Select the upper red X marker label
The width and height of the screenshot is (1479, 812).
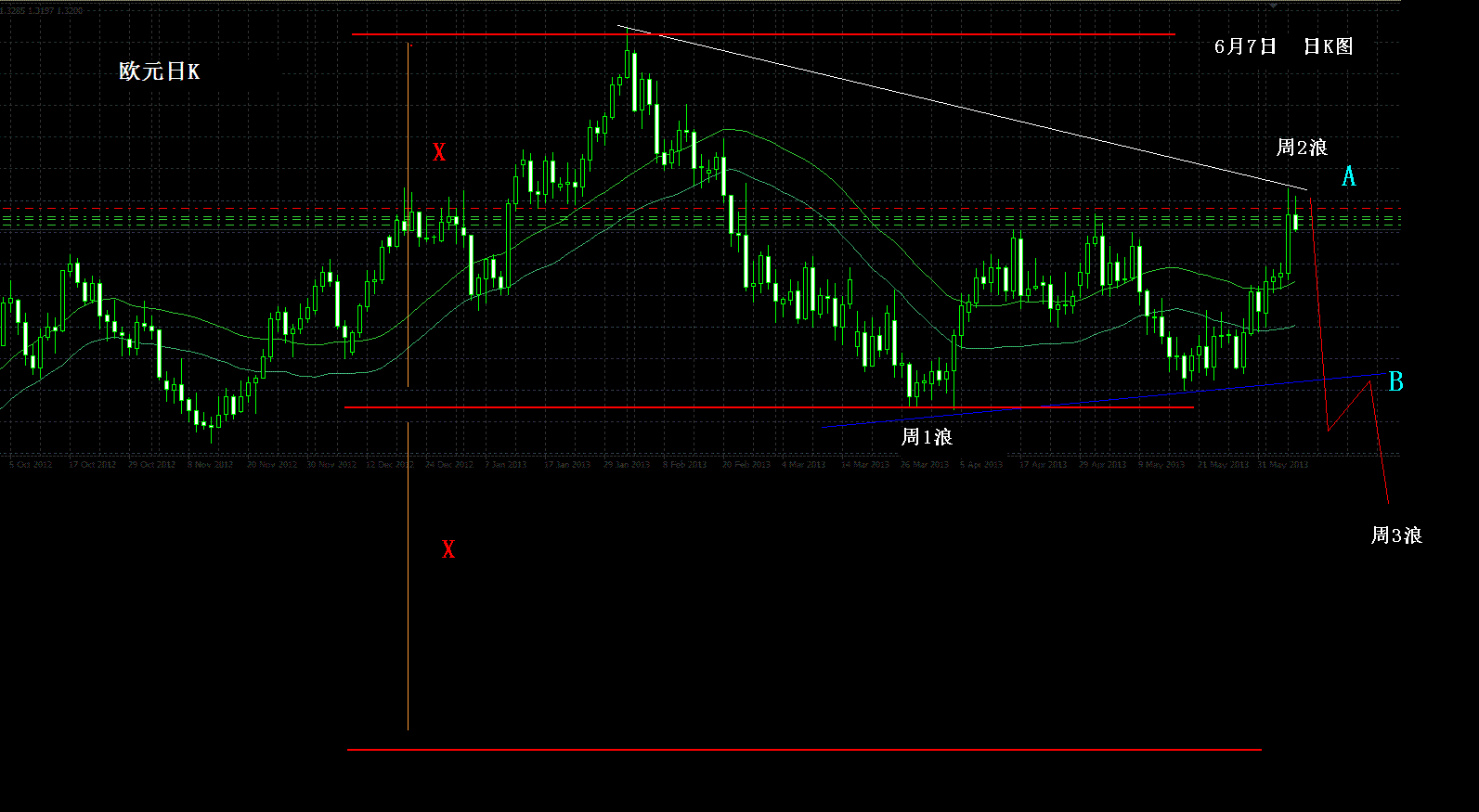point(439,152)
